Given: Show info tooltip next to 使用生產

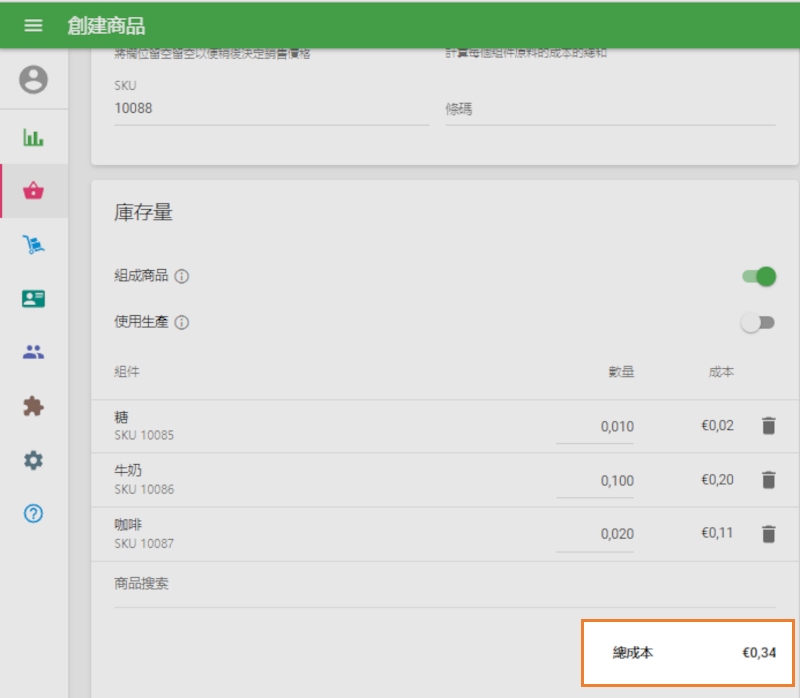Looking at the screenshot, I should click(x=183, y=323).
